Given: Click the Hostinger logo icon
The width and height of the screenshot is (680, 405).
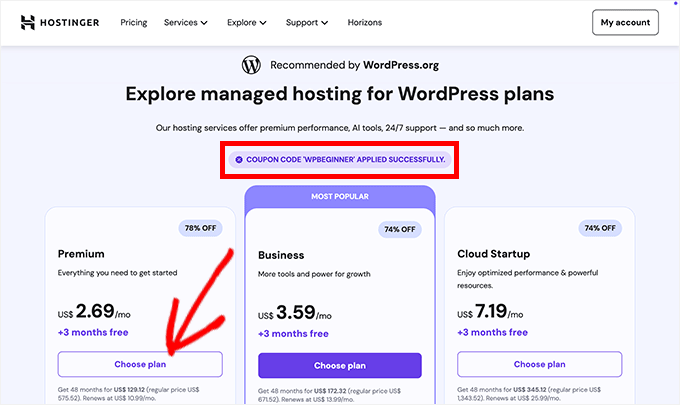Looking at the screenshot, I should coord(27,22).
